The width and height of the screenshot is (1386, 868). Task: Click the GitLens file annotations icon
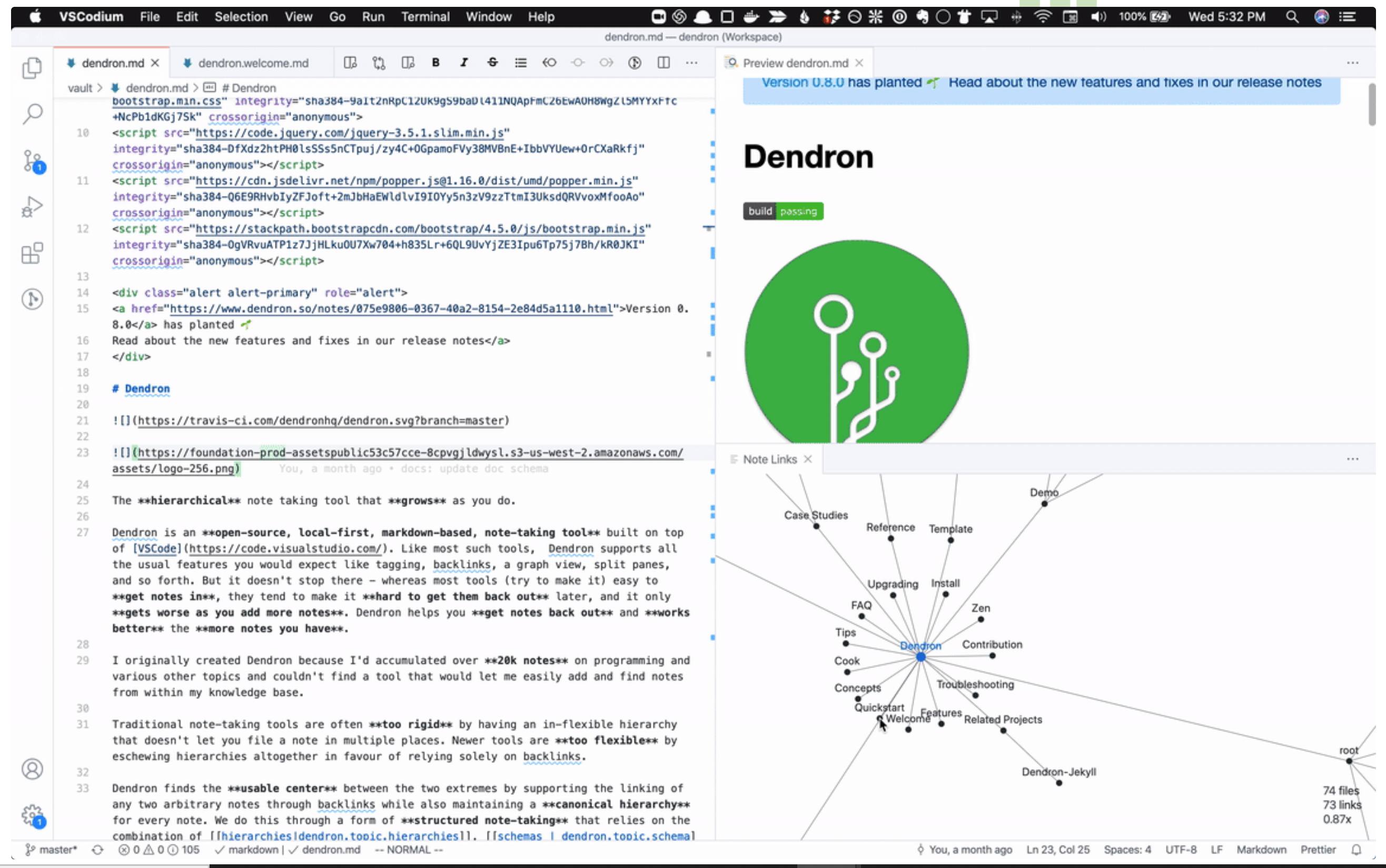click(635, 63)
